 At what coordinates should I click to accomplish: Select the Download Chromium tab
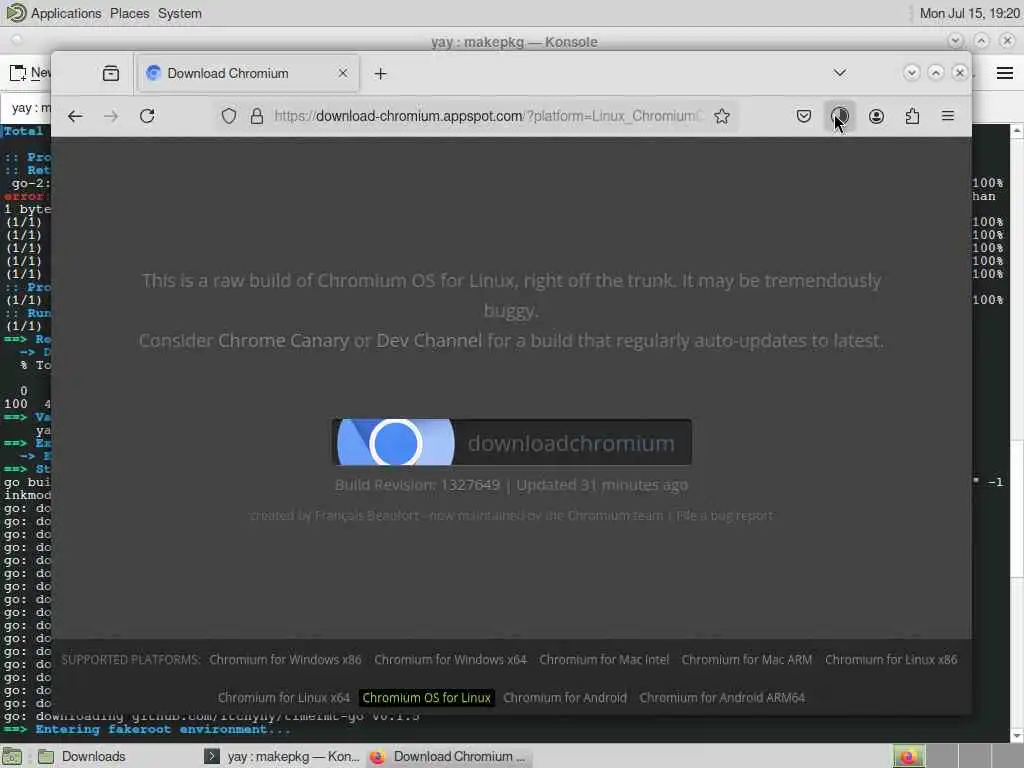247,73
